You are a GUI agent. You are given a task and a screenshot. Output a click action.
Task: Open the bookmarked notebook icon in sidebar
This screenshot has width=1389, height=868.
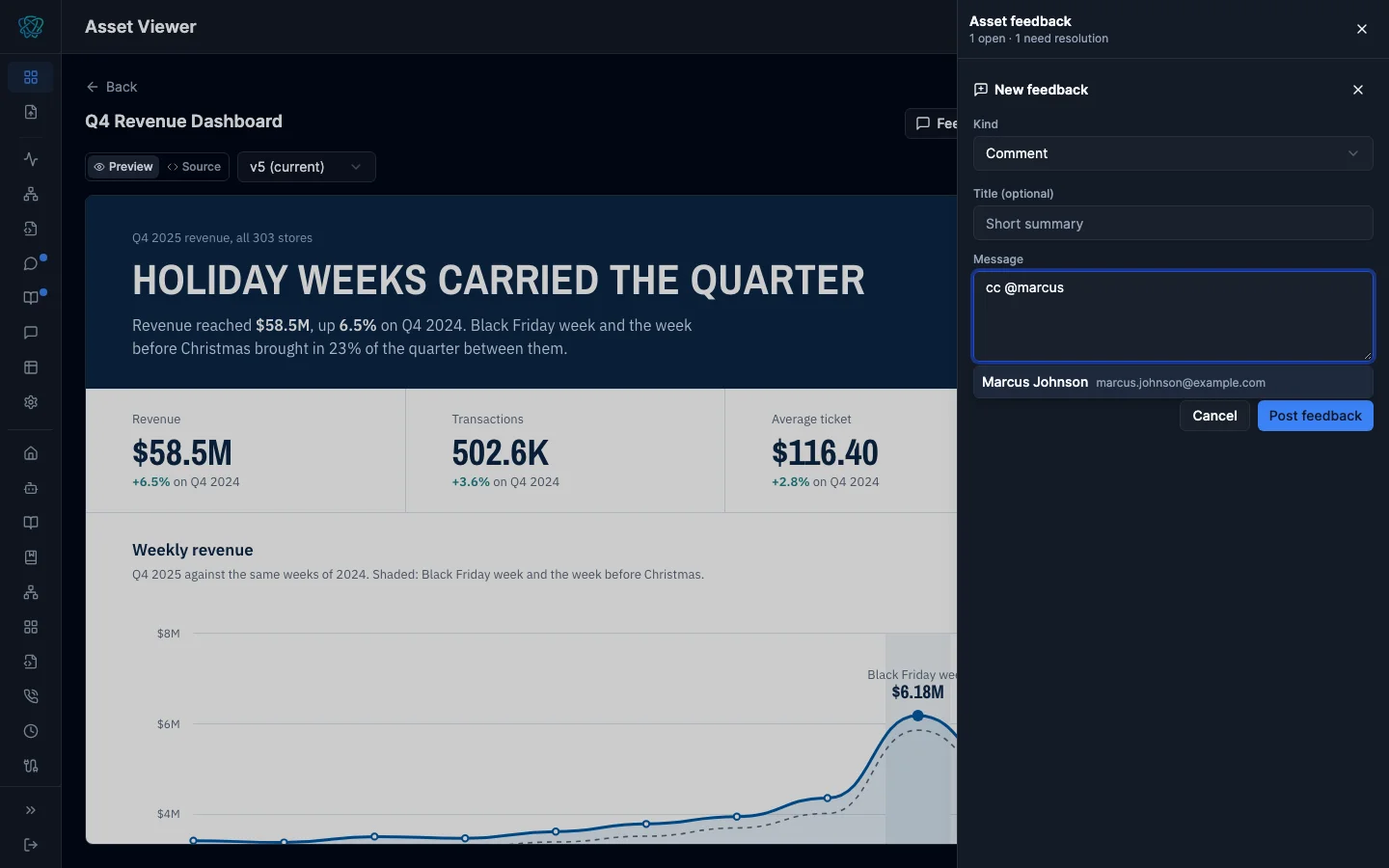31,557
